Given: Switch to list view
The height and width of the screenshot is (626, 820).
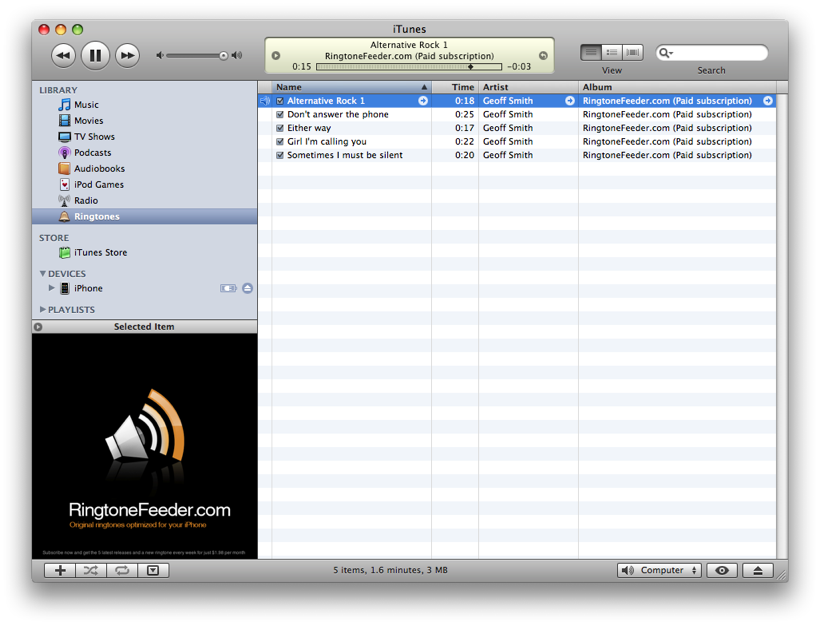Looking at the screenshot, I should [591, 52].
